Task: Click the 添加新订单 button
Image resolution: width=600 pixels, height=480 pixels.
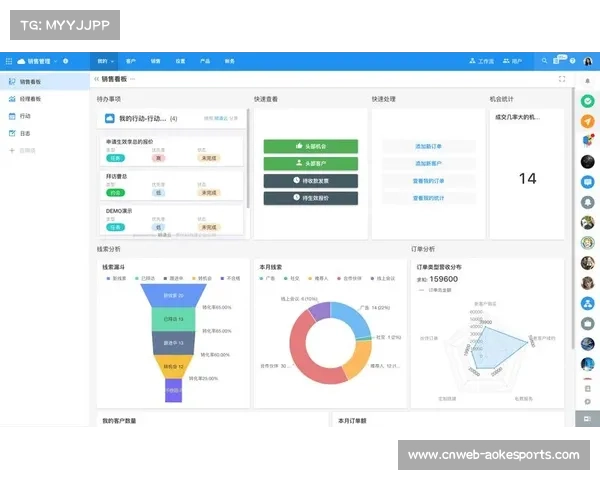Action: coord(427,146)
